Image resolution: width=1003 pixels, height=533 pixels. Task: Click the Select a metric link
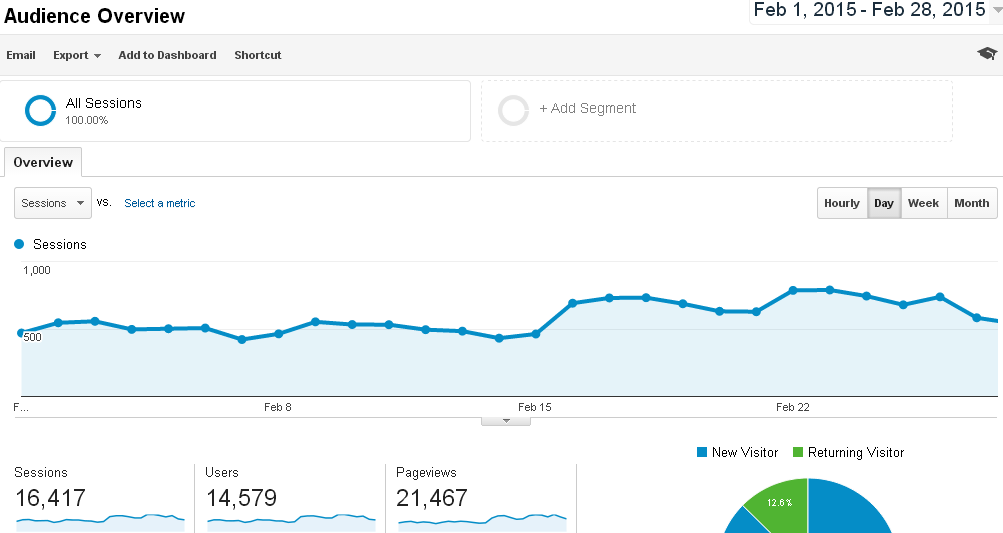point(159,203)
